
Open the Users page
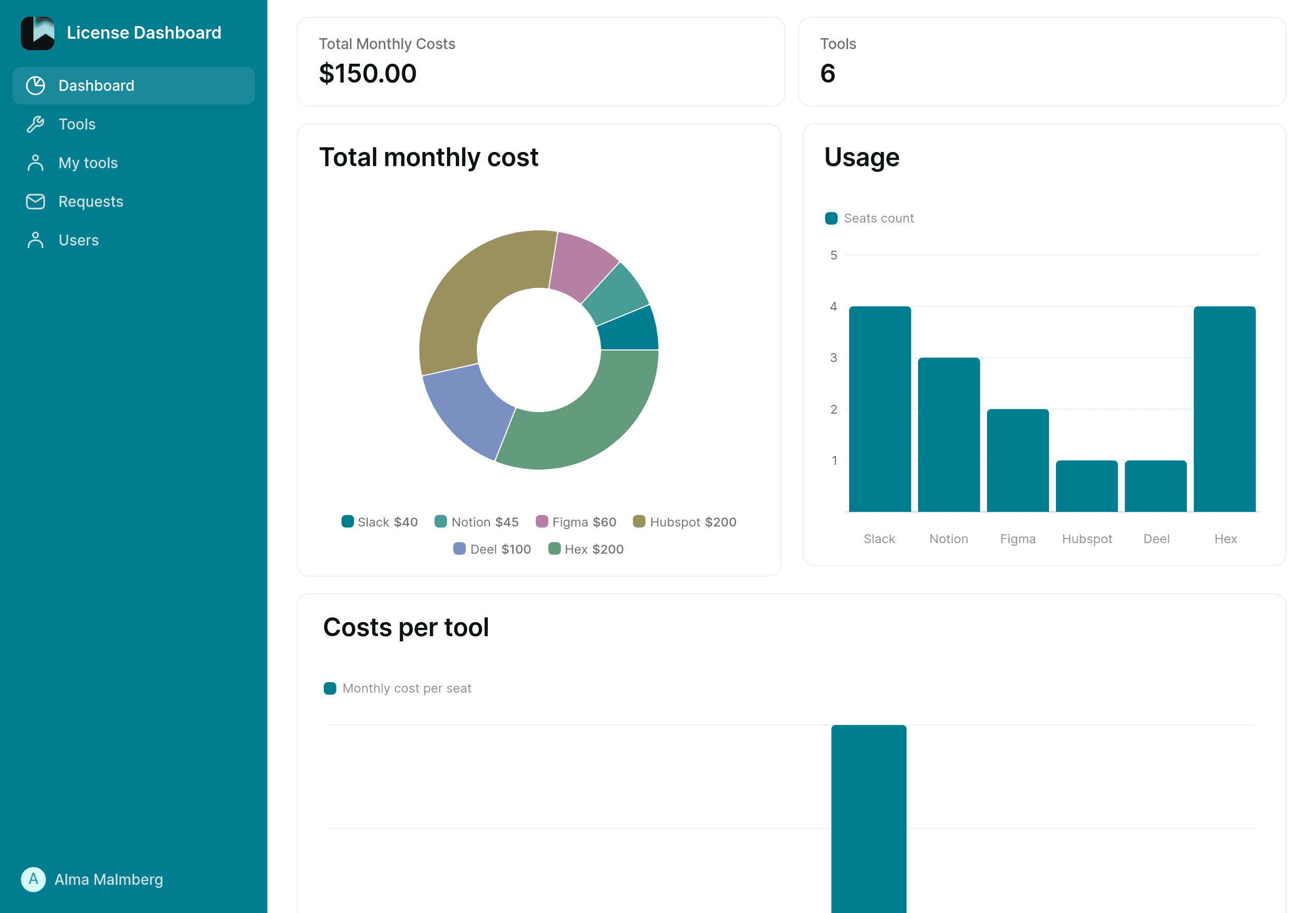pyautogui.click(x=133, y=240)
